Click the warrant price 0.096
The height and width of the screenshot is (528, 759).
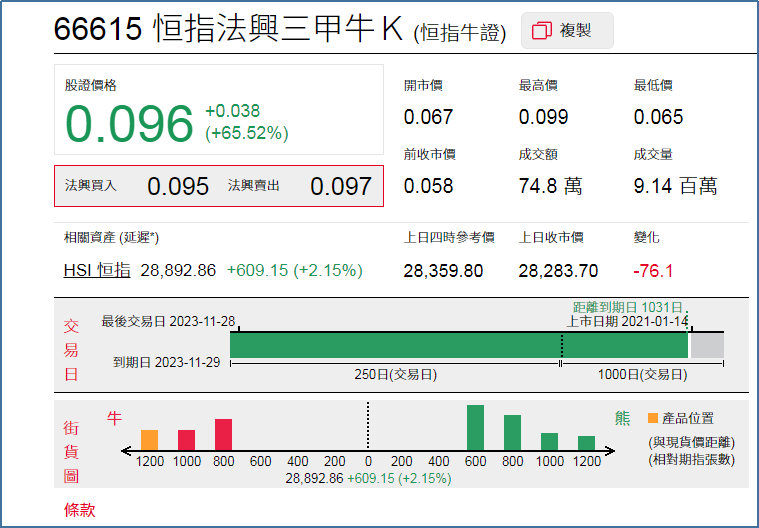pos(129,124)
